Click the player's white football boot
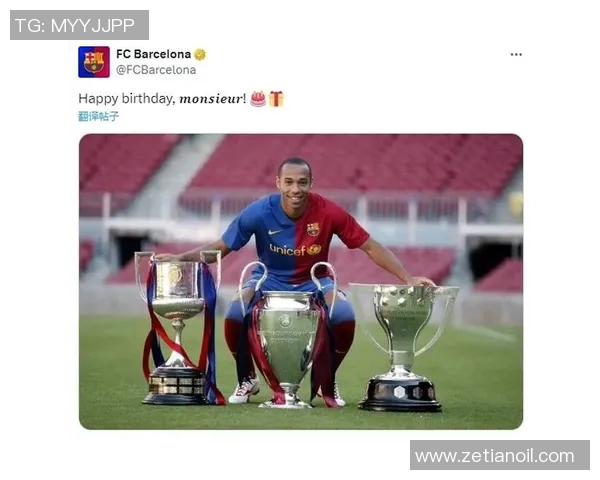Screen dimensions: 600x480 [x=244, y=390]
